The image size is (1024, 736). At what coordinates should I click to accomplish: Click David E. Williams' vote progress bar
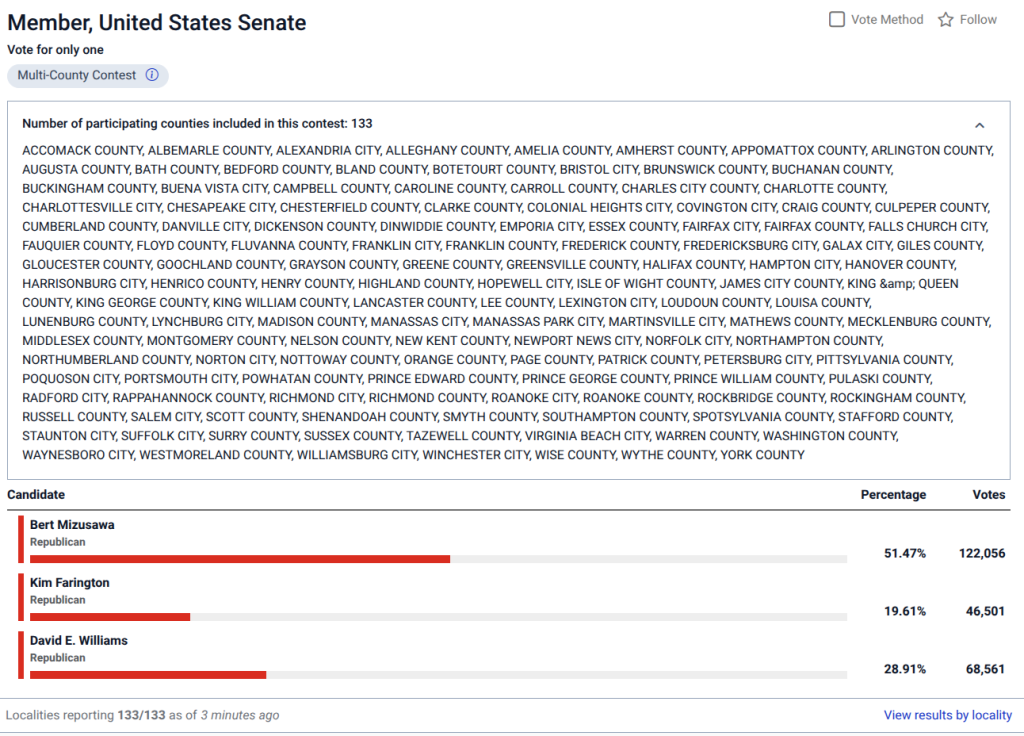click(x=438, y=675)
